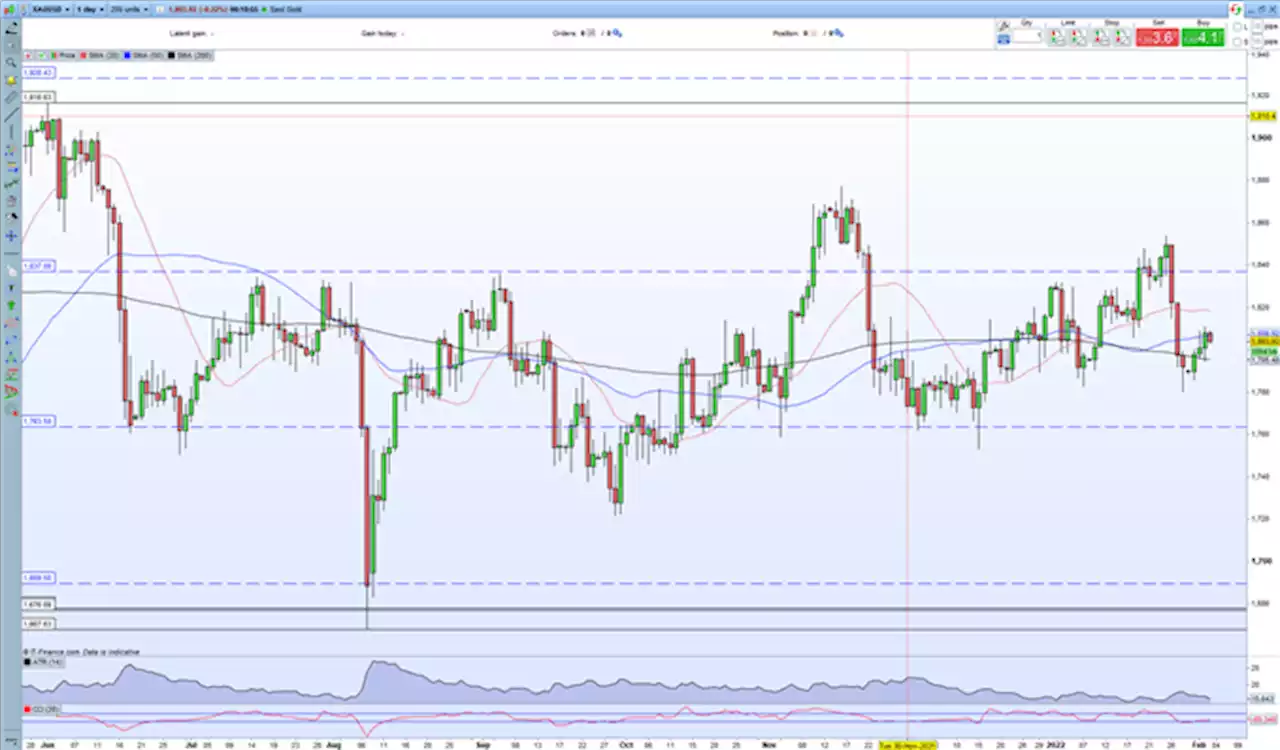Click the black SMA (200) legend swatch
This screenshot has height=750, width=1280.
[x=171, y=55]
